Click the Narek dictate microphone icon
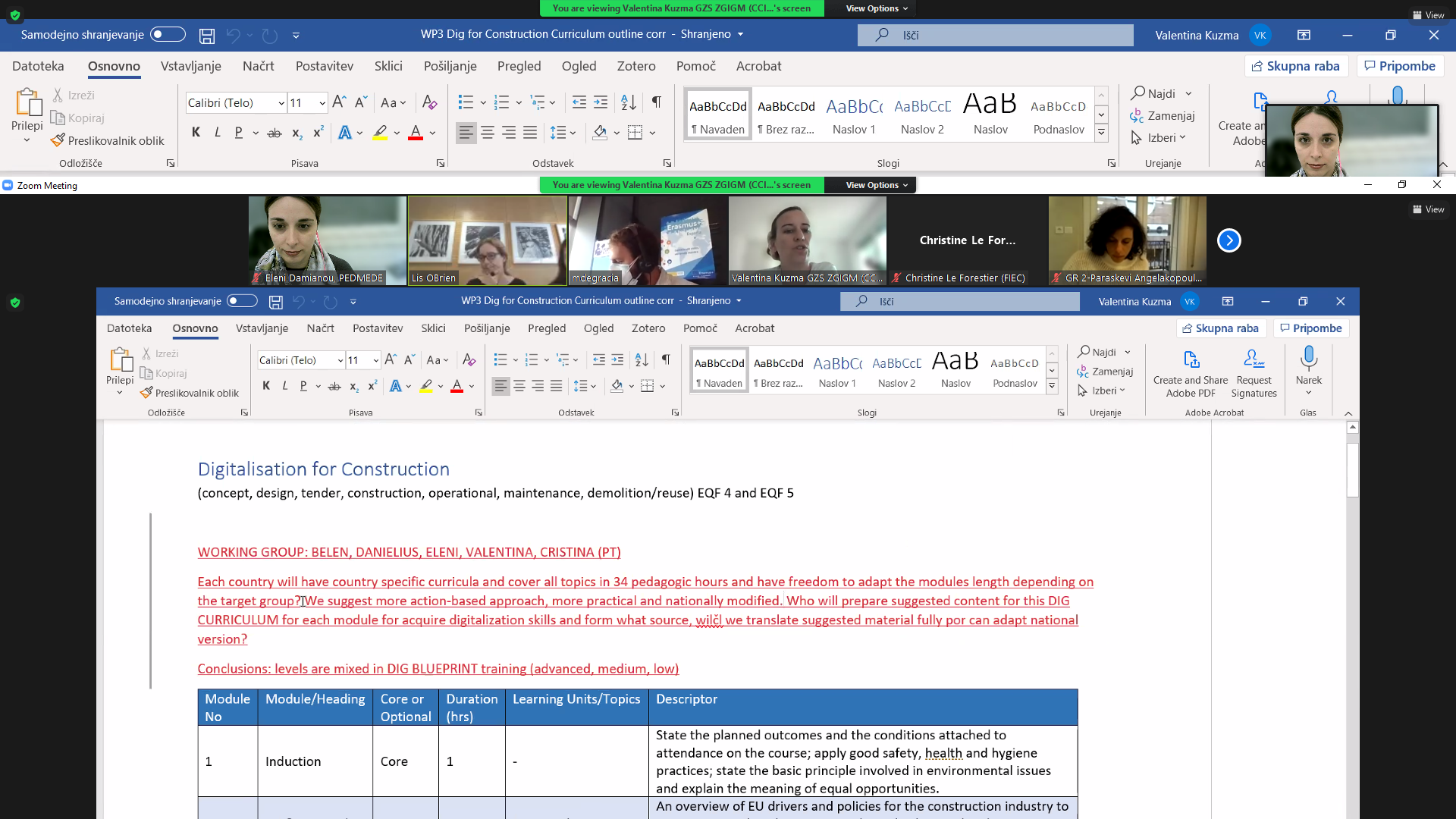 (1308, 357)
